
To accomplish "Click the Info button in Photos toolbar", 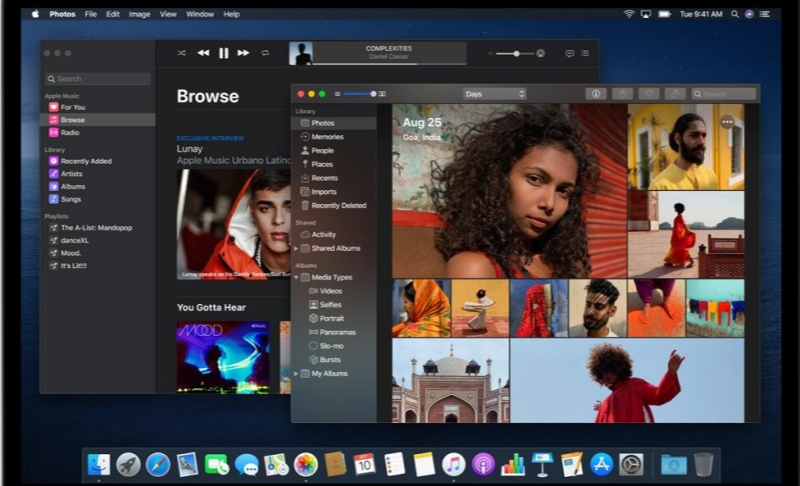I will (595, 94).
